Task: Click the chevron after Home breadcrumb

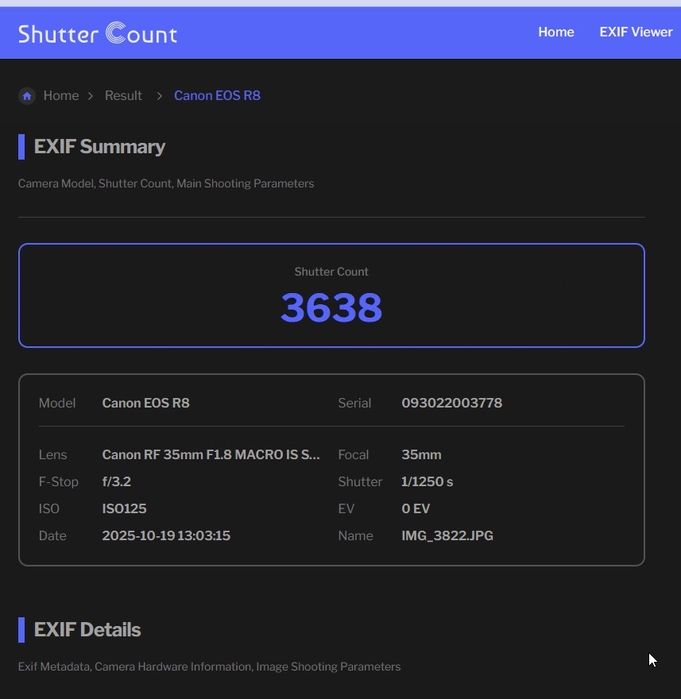Action: tap(90, 96)
